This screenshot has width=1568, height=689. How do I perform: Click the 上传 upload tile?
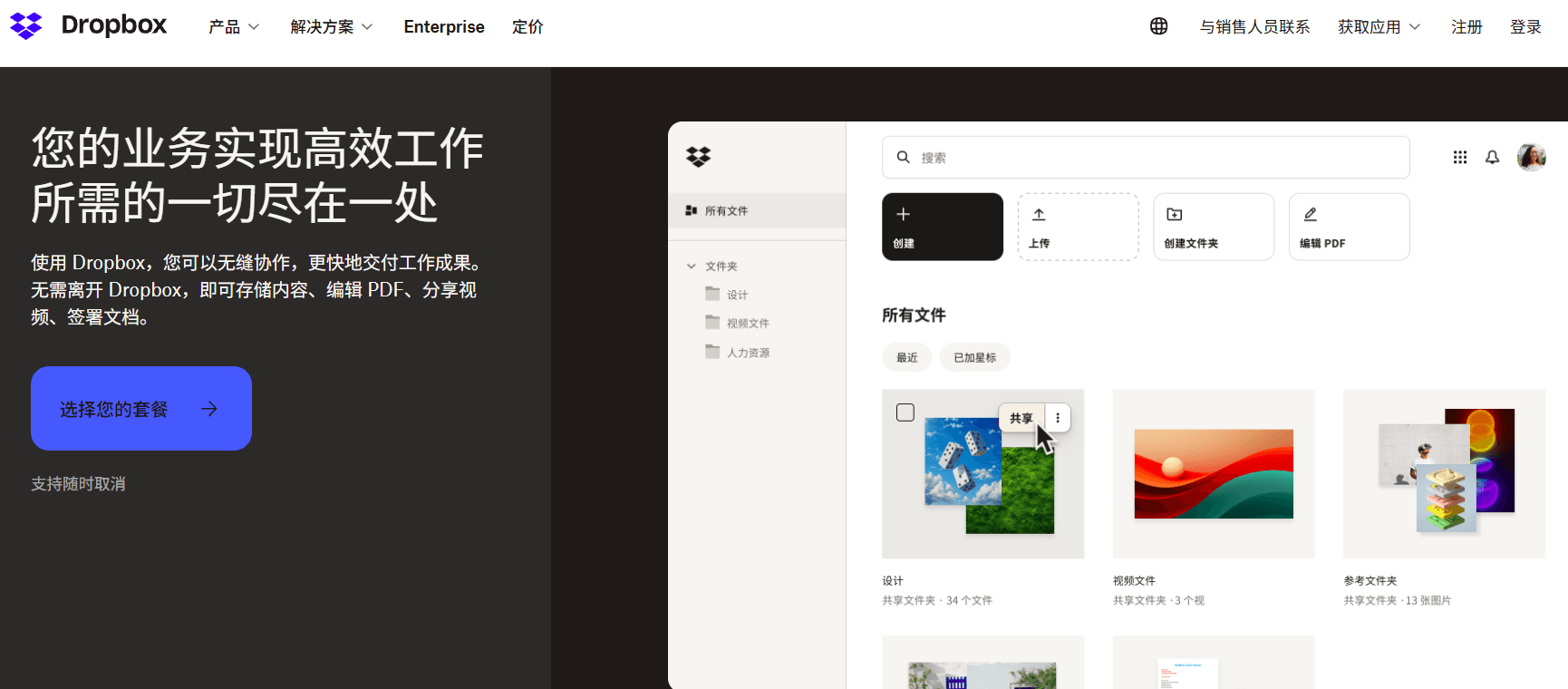point(1078,227)
